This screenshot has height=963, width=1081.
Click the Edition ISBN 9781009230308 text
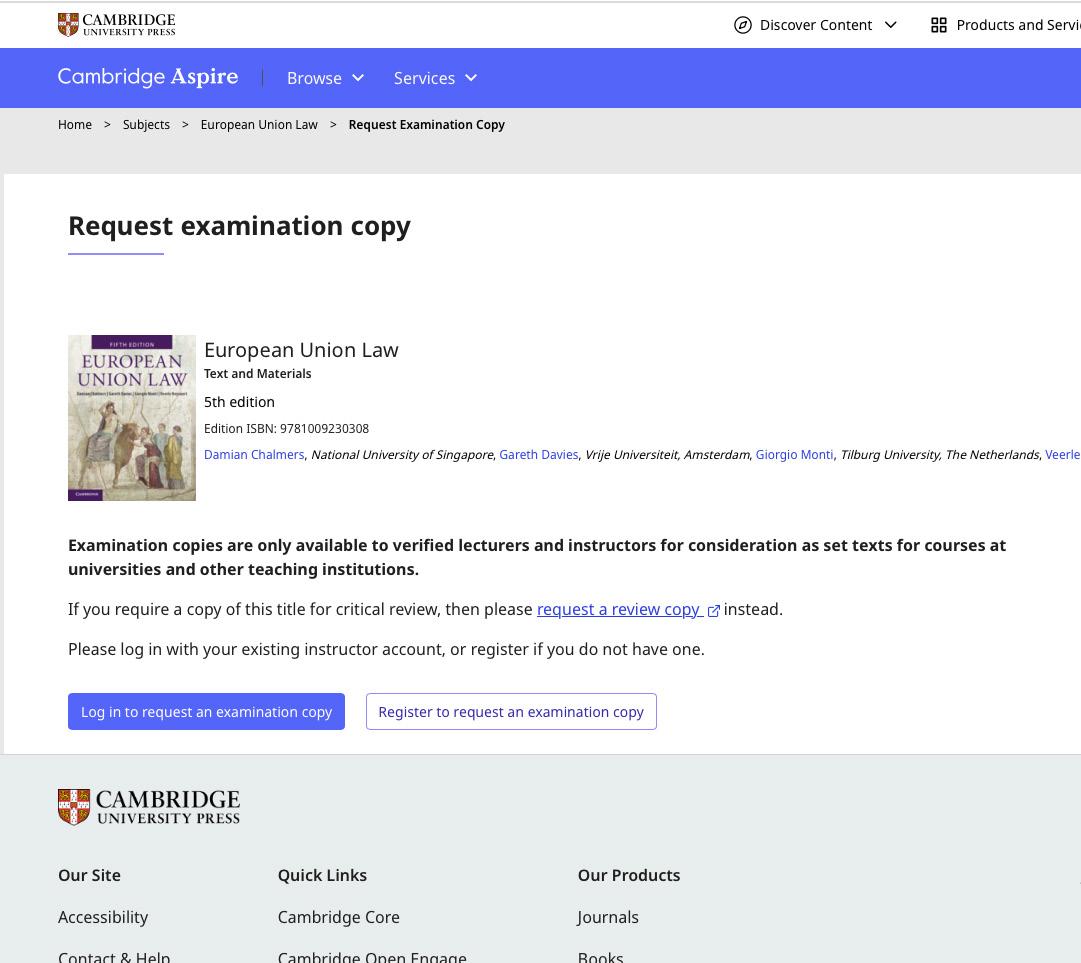pos(286,429)
